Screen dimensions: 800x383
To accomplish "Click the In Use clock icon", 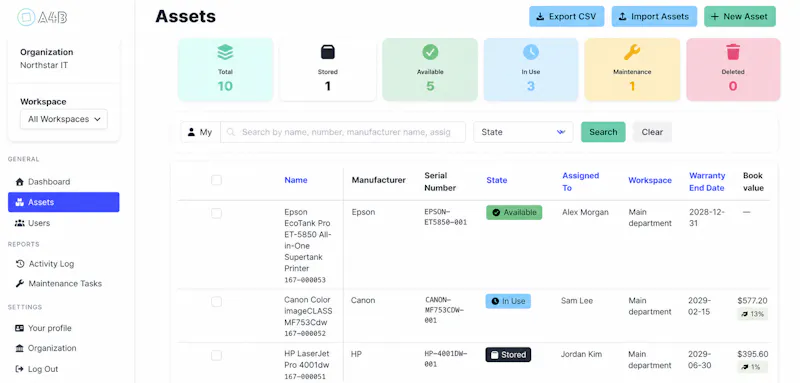I will pos(531,52).
